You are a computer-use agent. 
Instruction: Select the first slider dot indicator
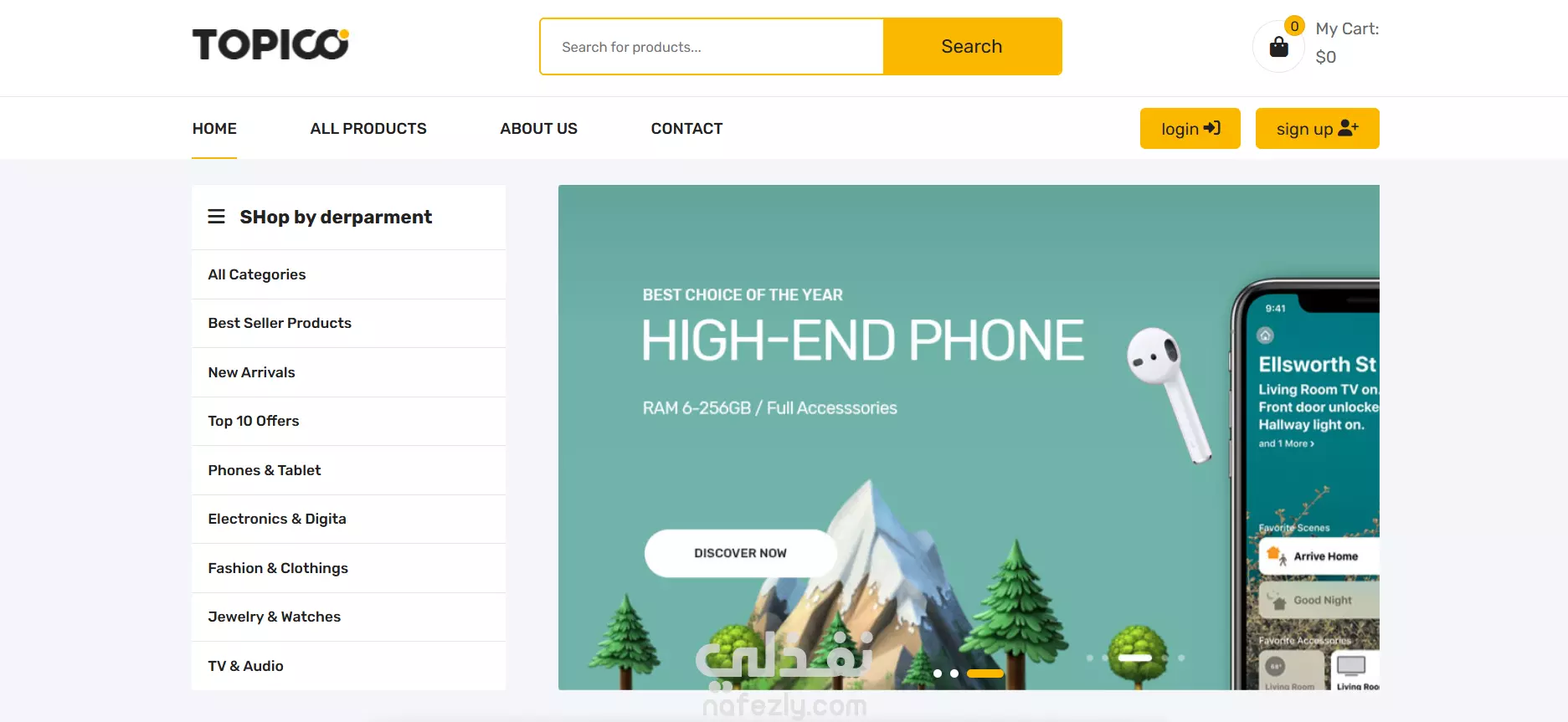938,673
